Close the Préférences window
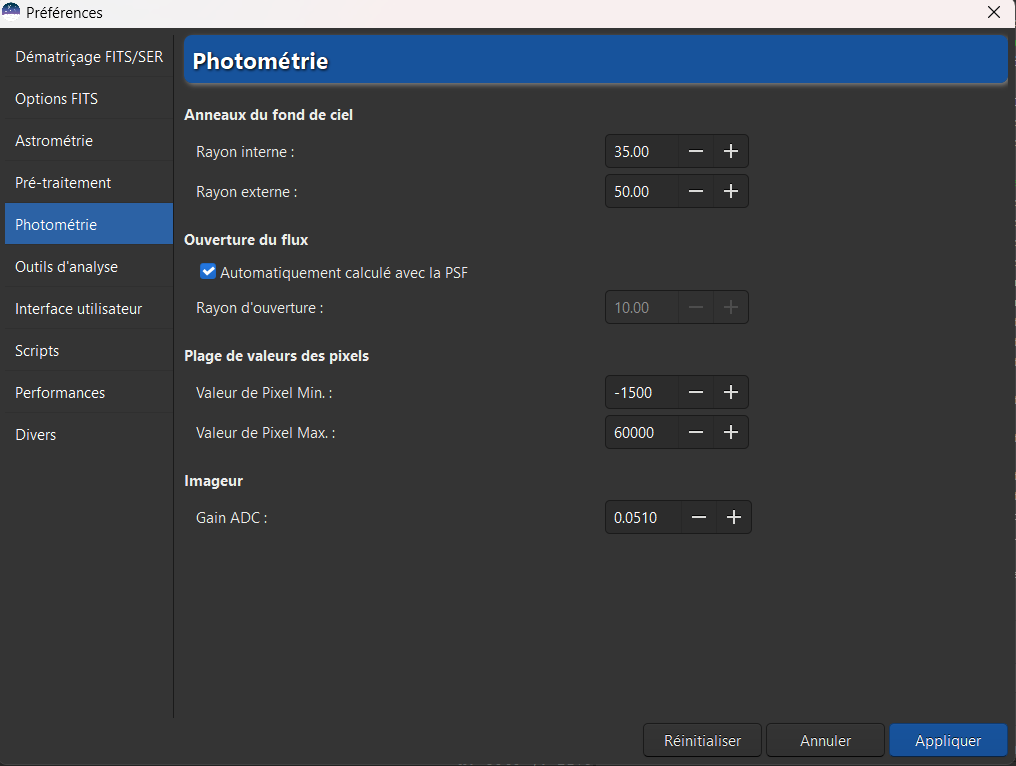The height and width of the screenshot is (766, 1016). coord(993,13)
